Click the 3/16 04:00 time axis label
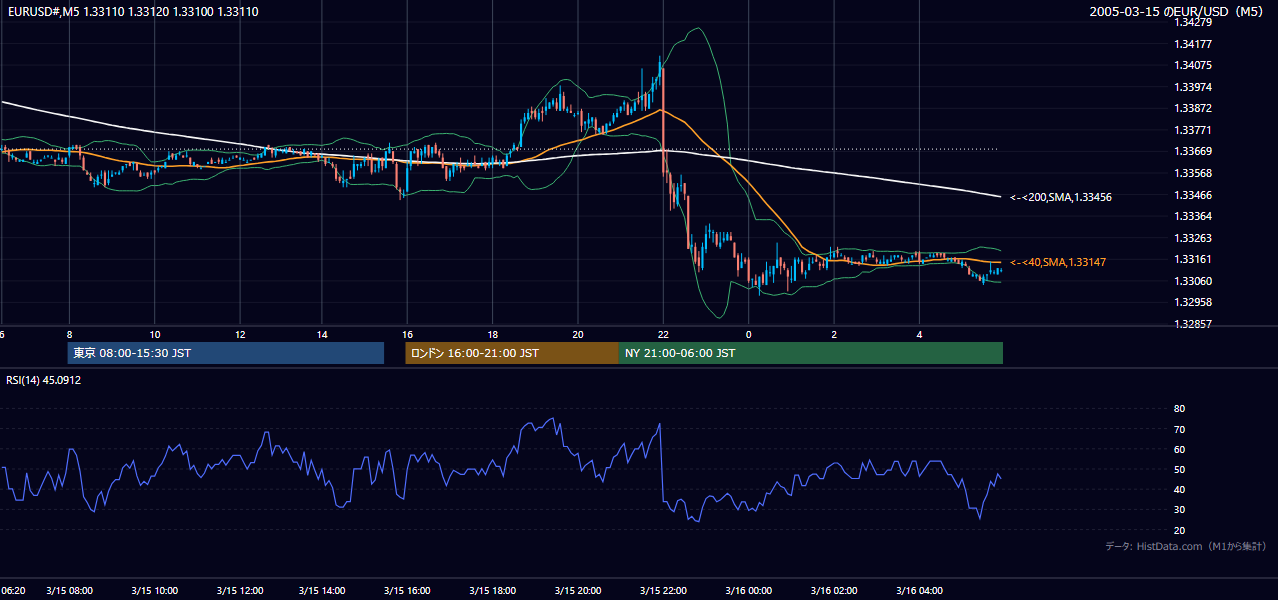 [919, 591]
